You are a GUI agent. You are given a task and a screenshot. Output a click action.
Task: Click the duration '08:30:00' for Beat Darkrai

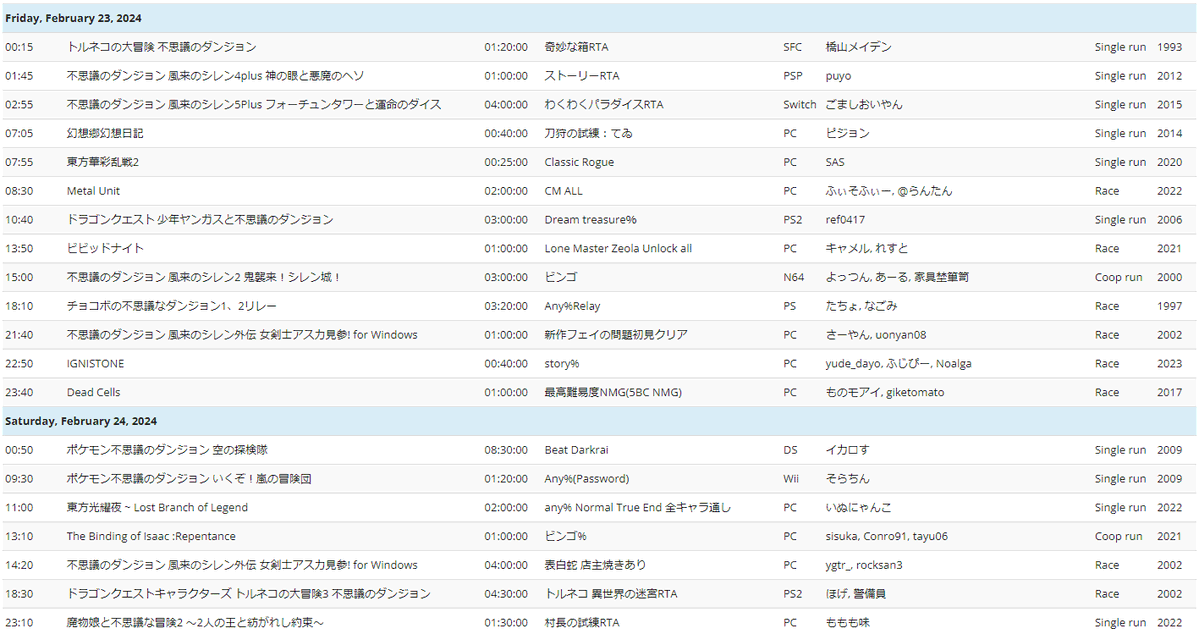[505, 450]
